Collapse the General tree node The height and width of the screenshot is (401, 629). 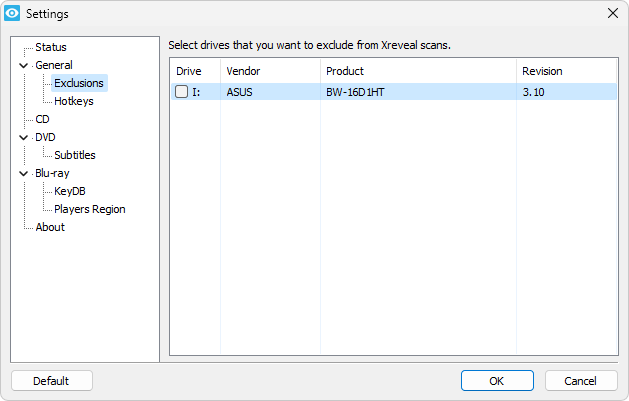click(24, 65)
